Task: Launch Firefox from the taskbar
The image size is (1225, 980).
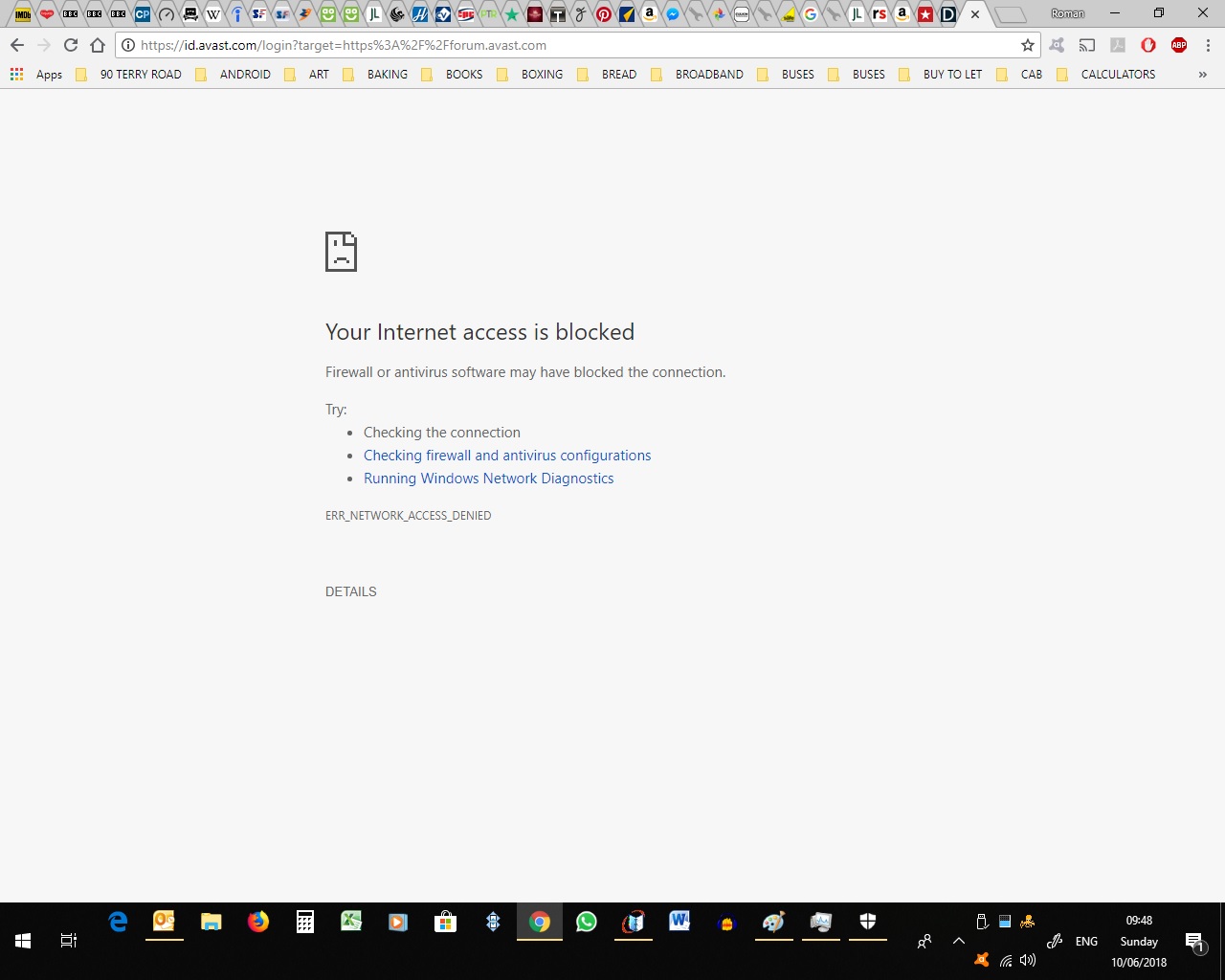Action: (258, 922)
